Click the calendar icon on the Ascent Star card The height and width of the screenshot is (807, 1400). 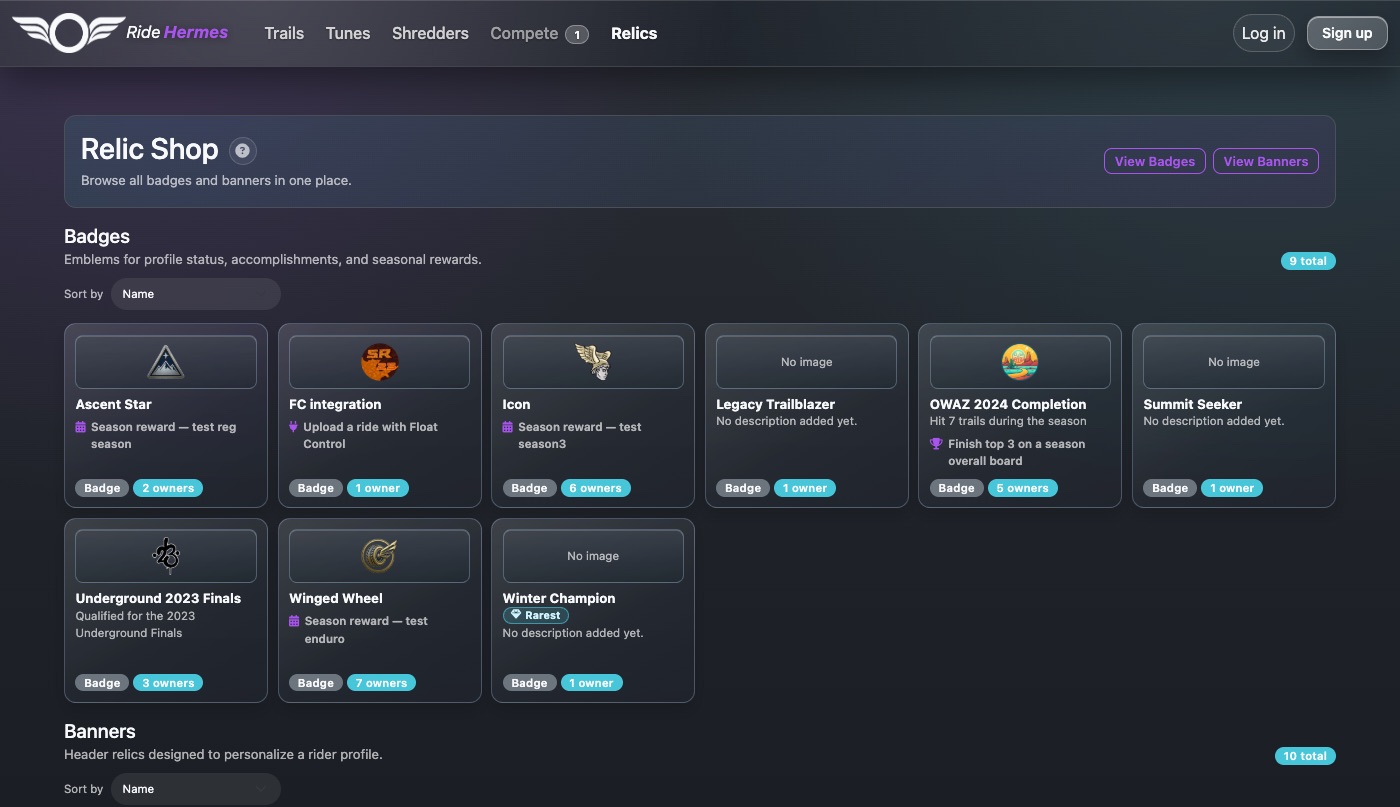[x=81, y=427]
